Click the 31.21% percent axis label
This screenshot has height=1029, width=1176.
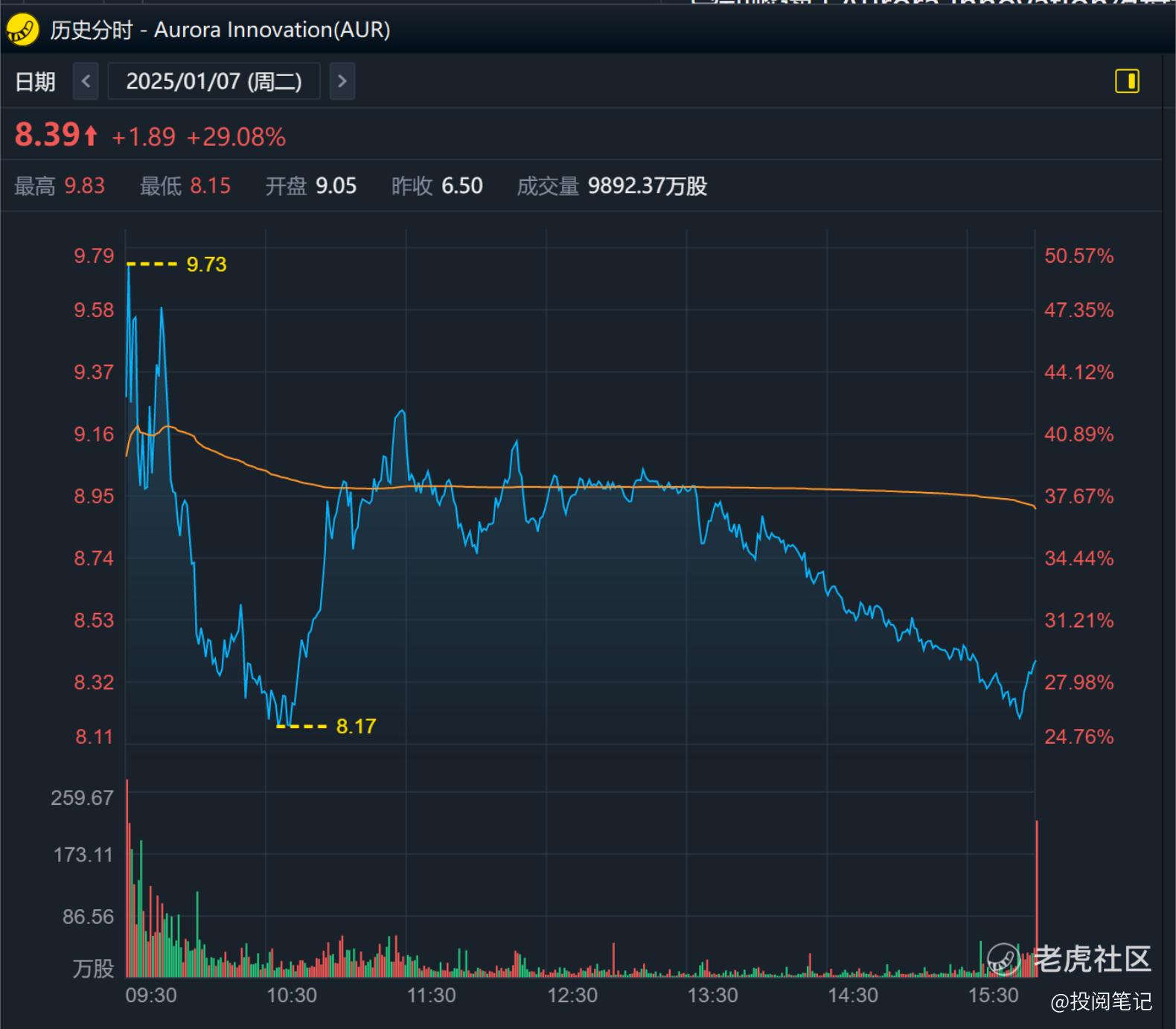point(1079,620)
